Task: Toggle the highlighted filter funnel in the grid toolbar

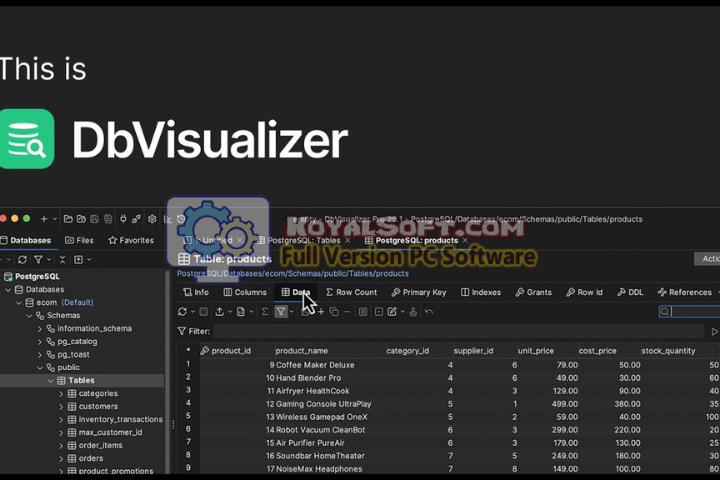Action: point(281,312)
